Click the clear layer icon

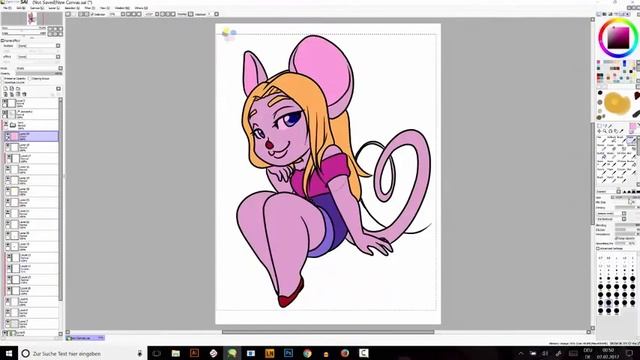(18, 94)
